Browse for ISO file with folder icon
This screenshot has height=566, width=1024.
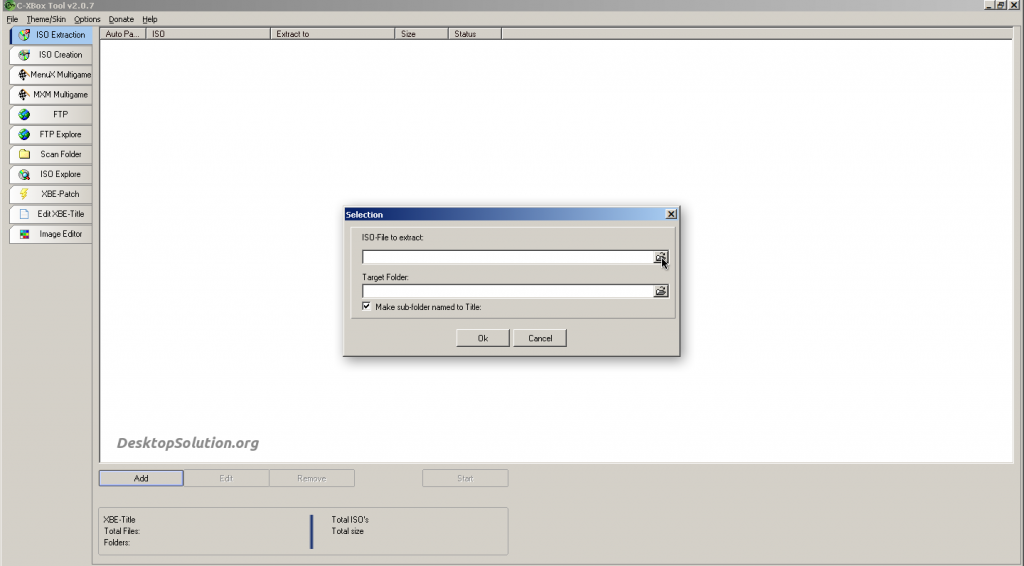coord(661,257)
